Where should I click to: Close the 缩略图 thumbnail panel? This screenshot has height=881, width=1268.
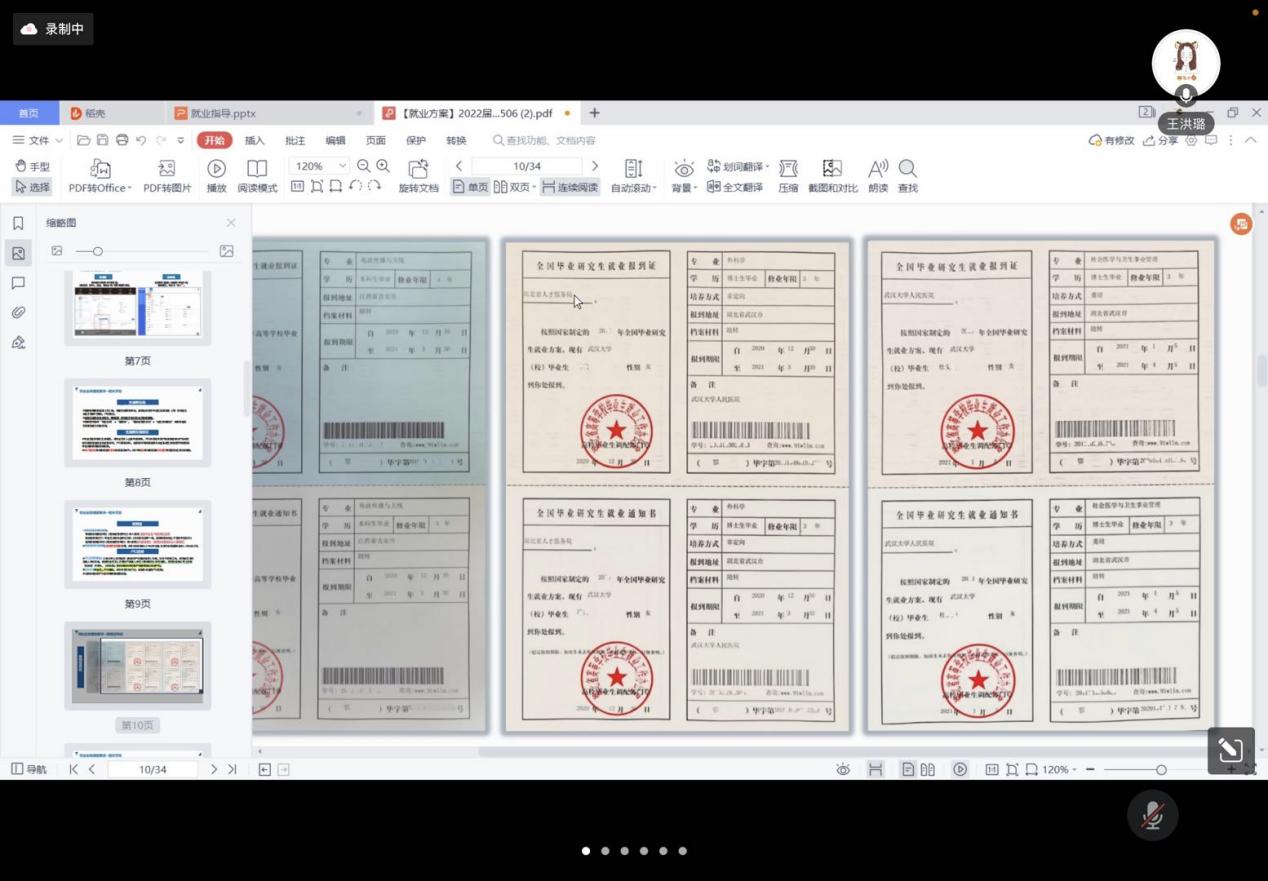(x=231, y=223)
